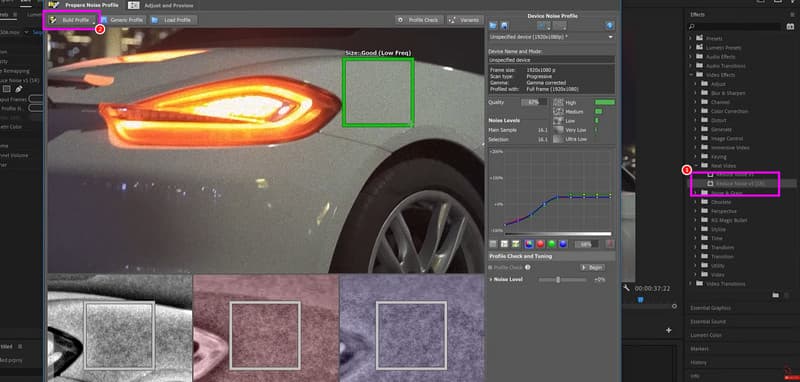Click the open profile folder icon
800x382 pixels.
[x=493, y=26]
